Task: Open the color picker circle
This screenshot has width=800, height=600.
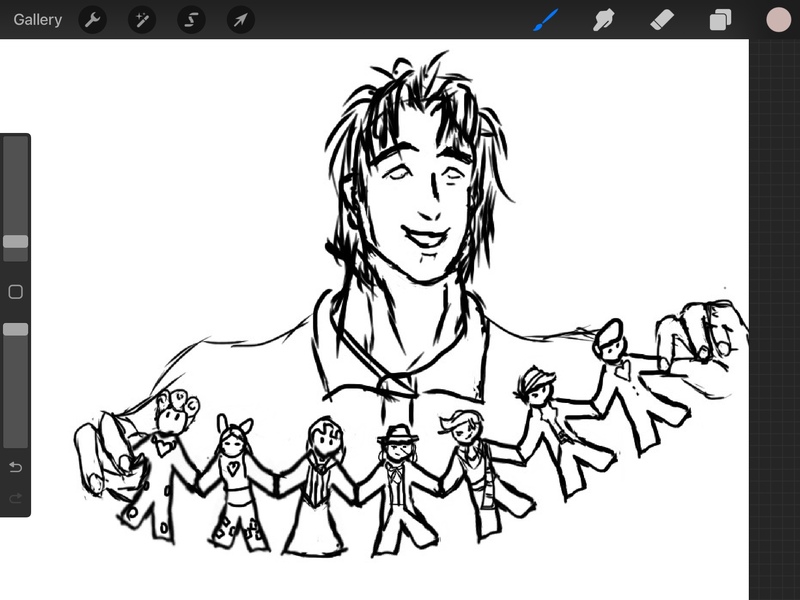Action: tap(778, 19)
